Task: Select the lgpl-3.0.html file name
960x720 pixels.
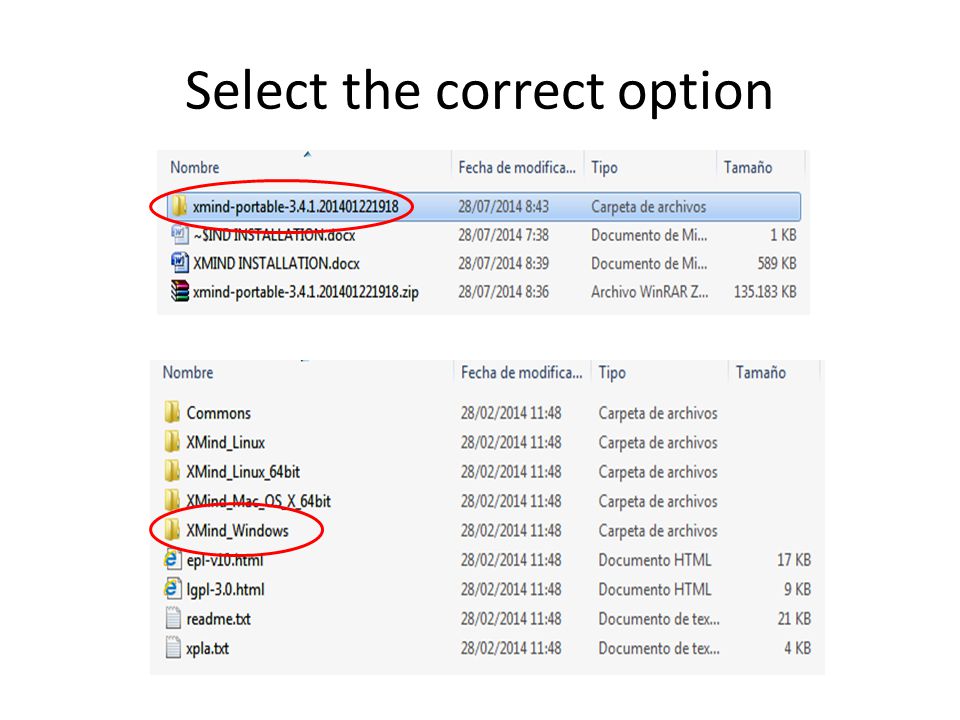Action: [x=225, y=589]
